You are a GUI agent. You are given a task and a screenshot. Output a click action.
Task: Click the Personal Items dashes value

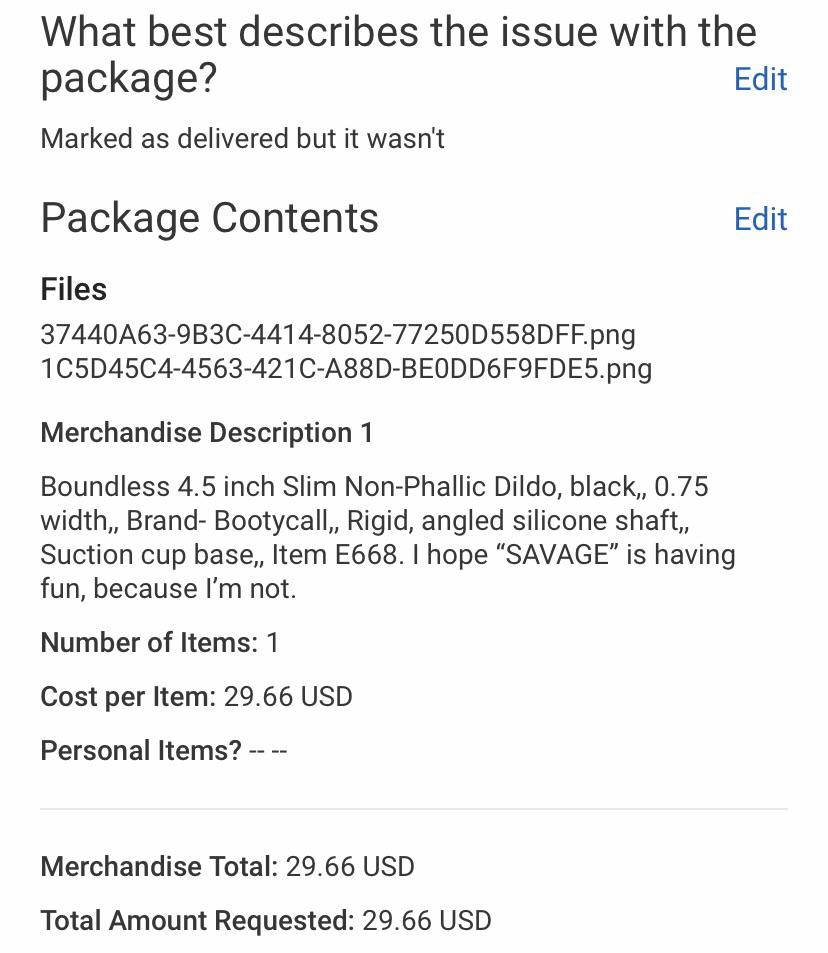(x=268, y=751)
